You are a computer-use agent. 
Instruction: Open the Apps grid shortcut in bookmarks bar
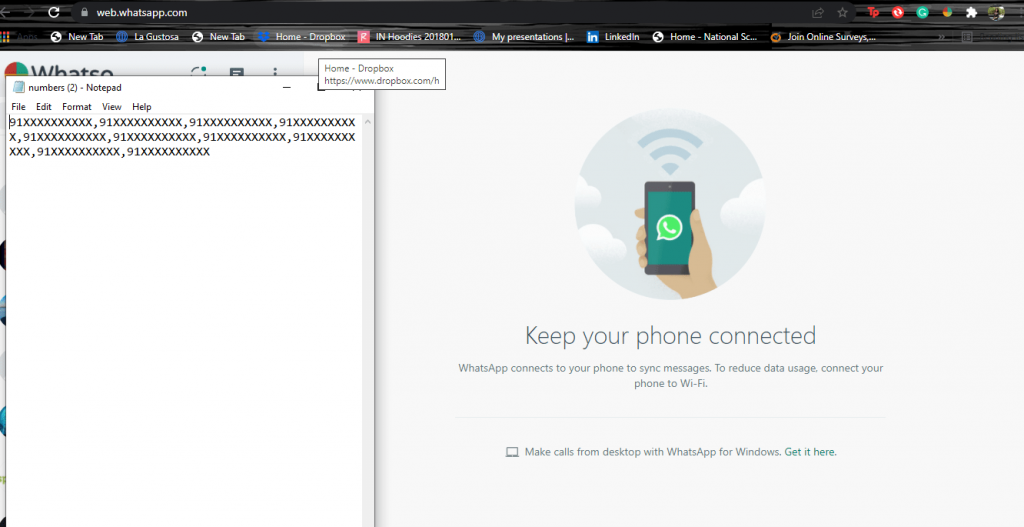coord(5,37)
